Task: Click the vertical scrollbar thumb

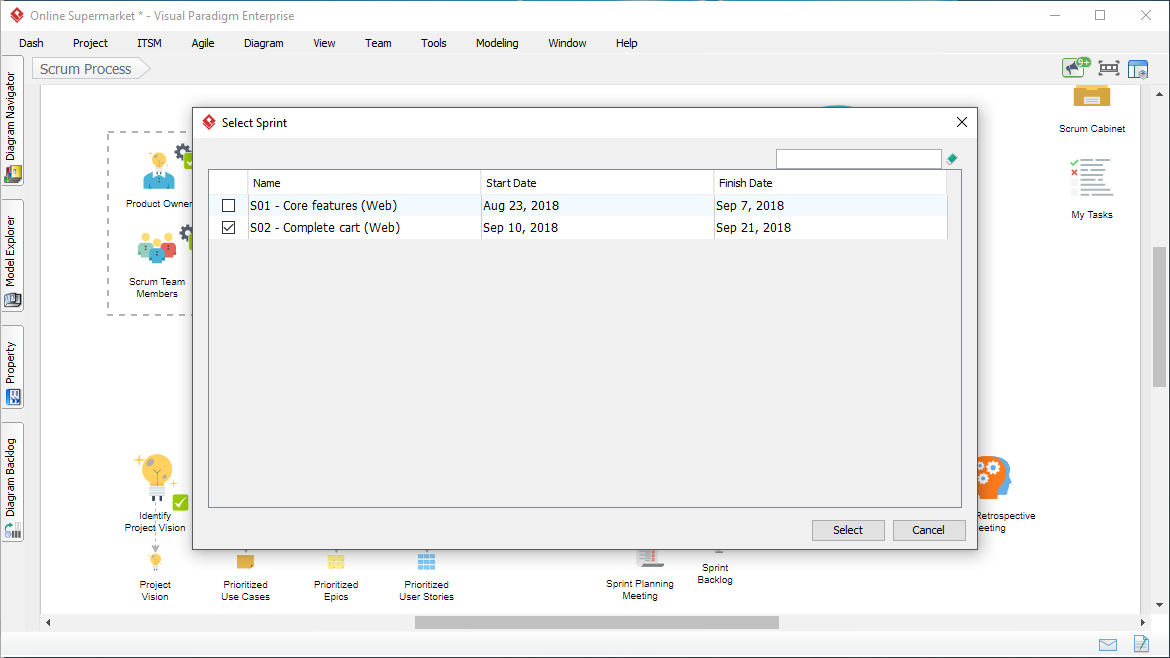Action: tap(1159, 317)
